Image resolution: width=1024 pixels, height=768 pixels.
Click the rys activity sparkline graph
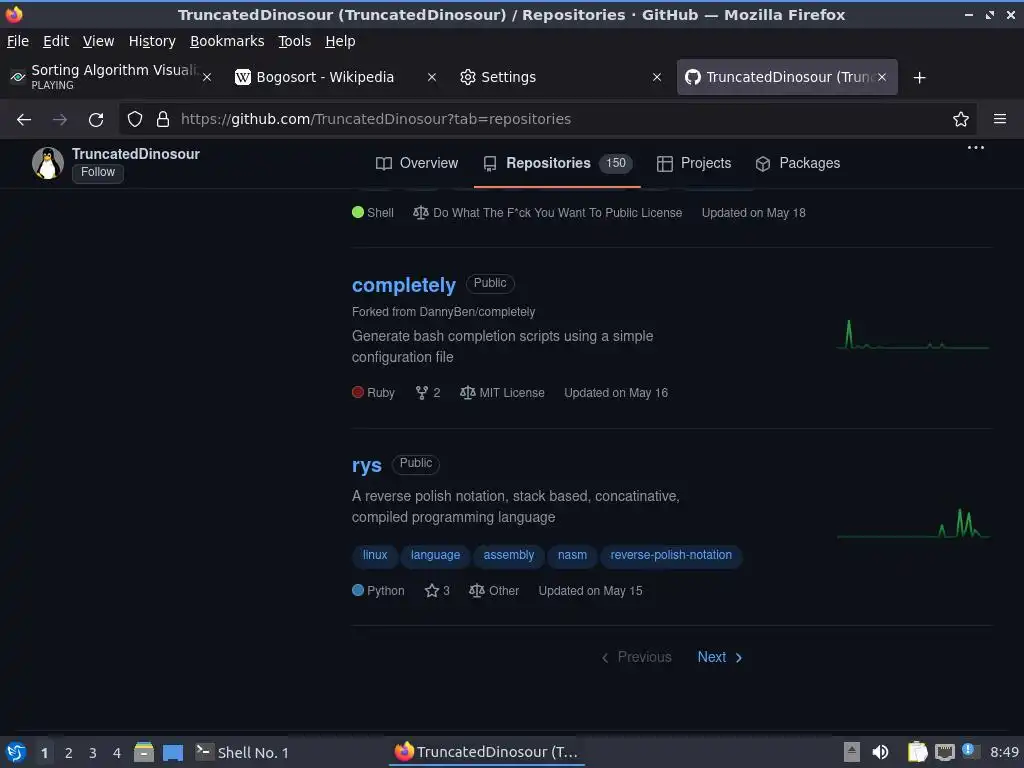(913, 523)
